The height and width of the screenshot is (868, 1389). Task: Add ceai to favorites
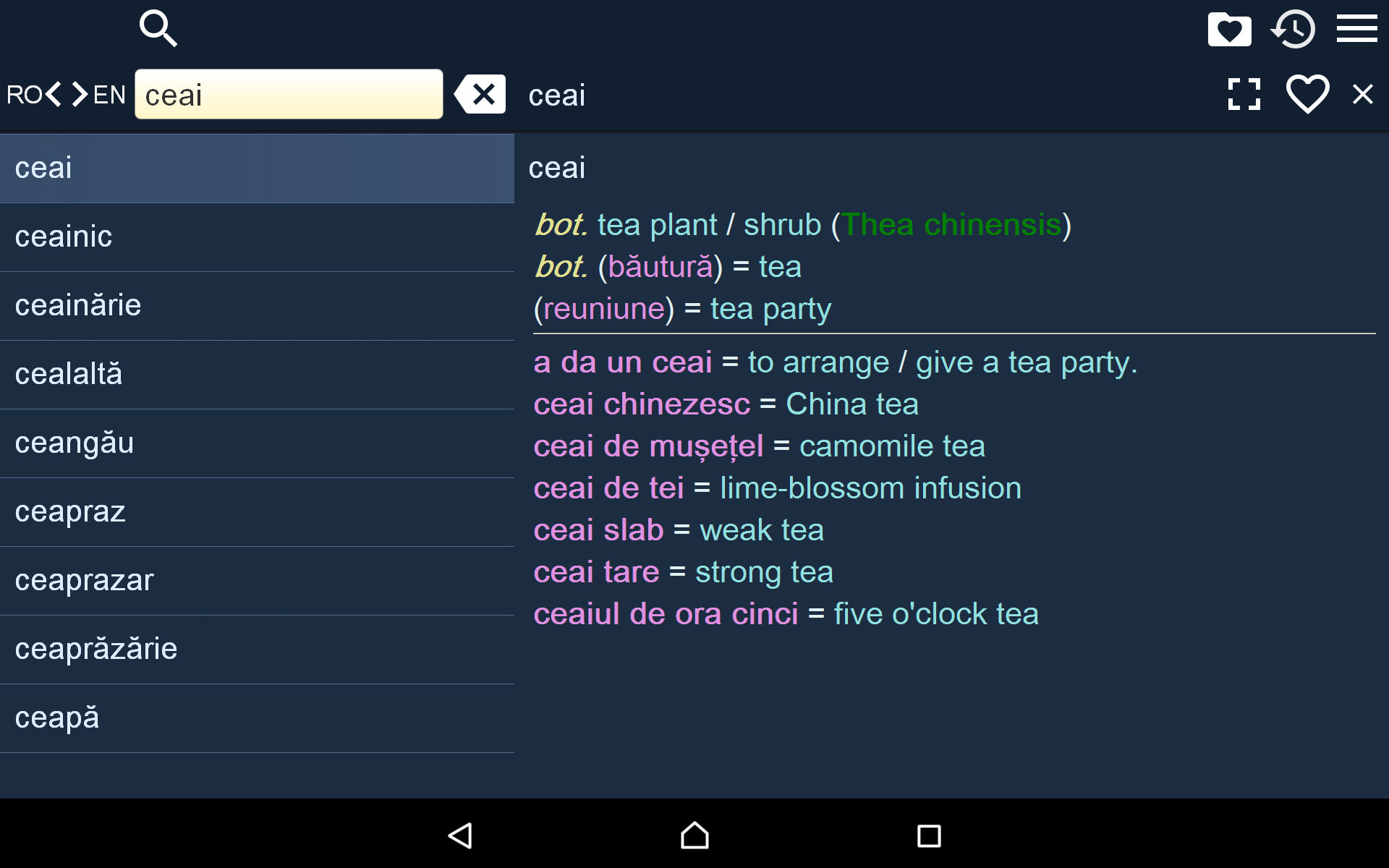tap(1307, 94)
